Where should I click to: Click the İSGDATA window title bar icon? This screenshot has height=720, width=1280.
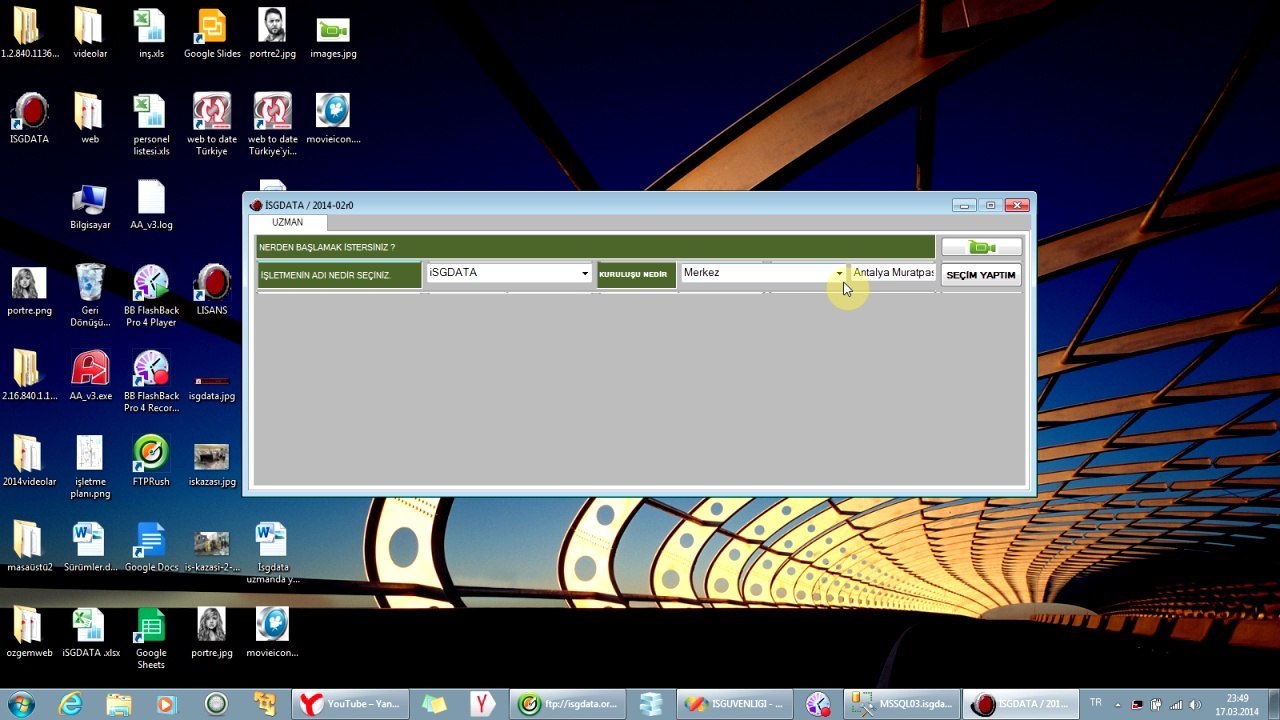[x=256, y=205]
